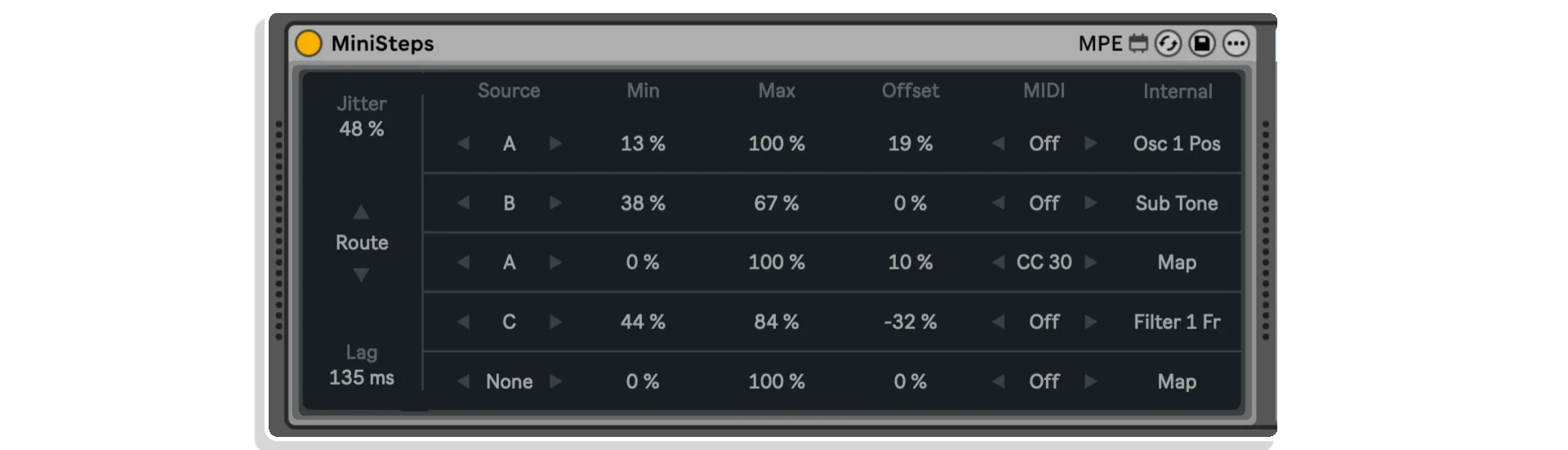Select next source after A in first row
The width and height of the screenshot is (1568, 450).
pos(555,143)
